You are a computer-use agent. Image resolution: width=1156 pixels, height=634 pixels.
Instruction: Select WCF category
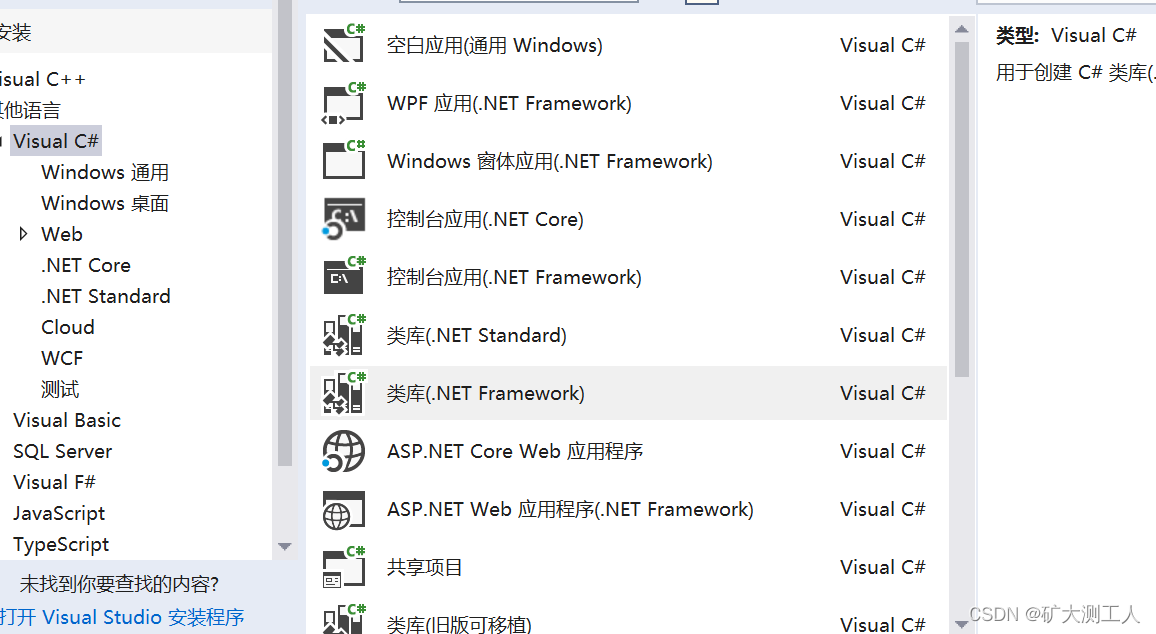[x=63, y=358]
